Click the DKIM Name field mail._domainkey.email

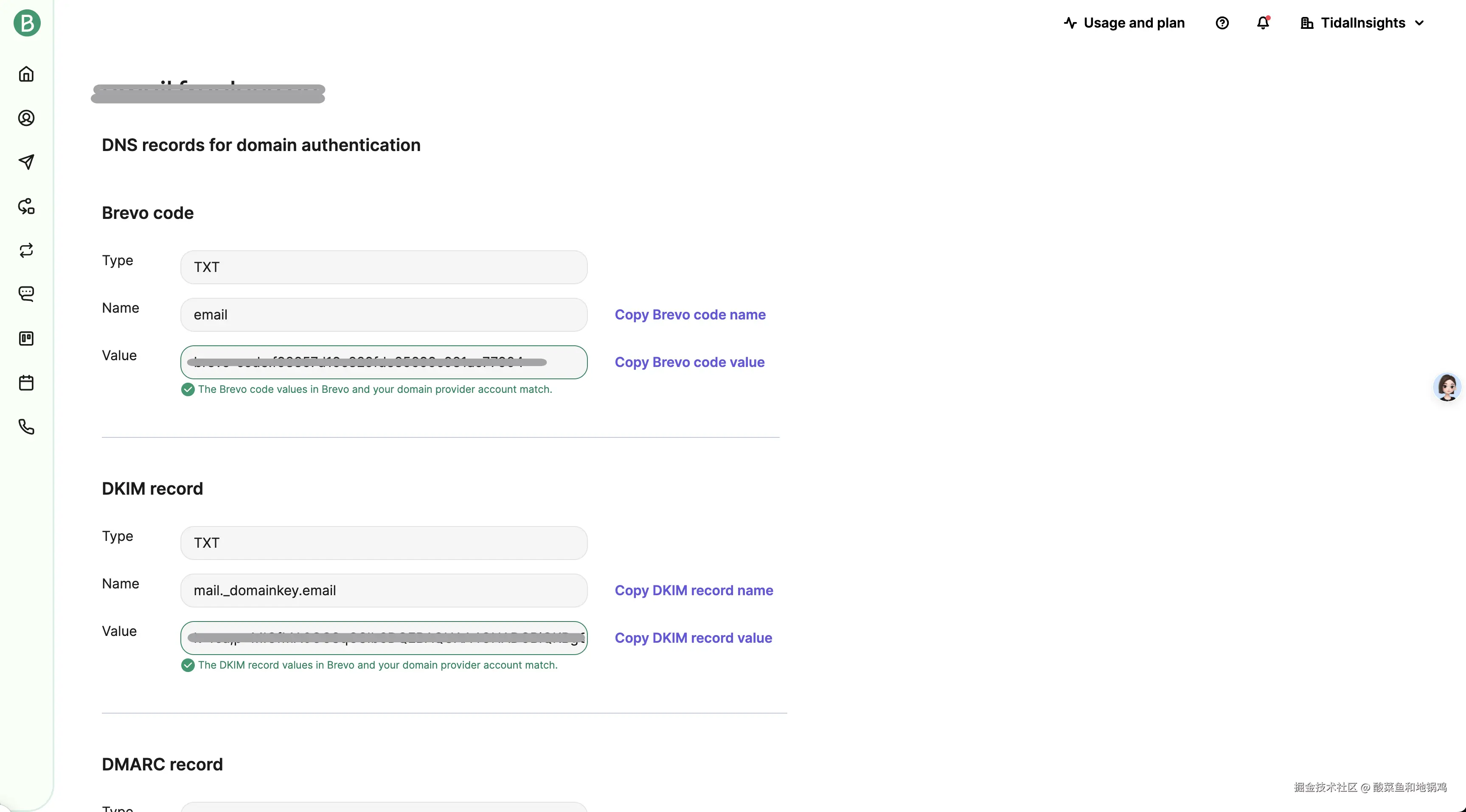(x=384, y=591)
